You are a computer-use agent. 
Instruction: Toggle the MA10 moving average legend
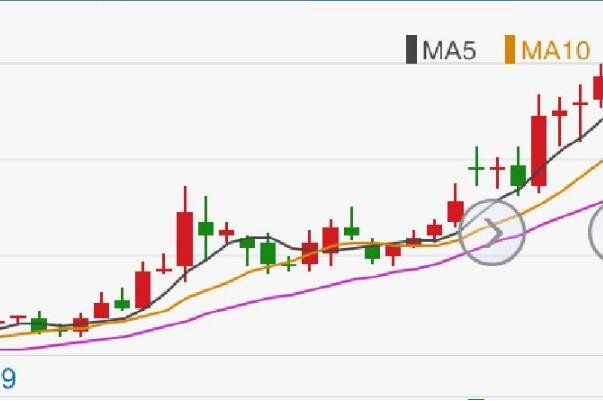click(x=548, y=50)
